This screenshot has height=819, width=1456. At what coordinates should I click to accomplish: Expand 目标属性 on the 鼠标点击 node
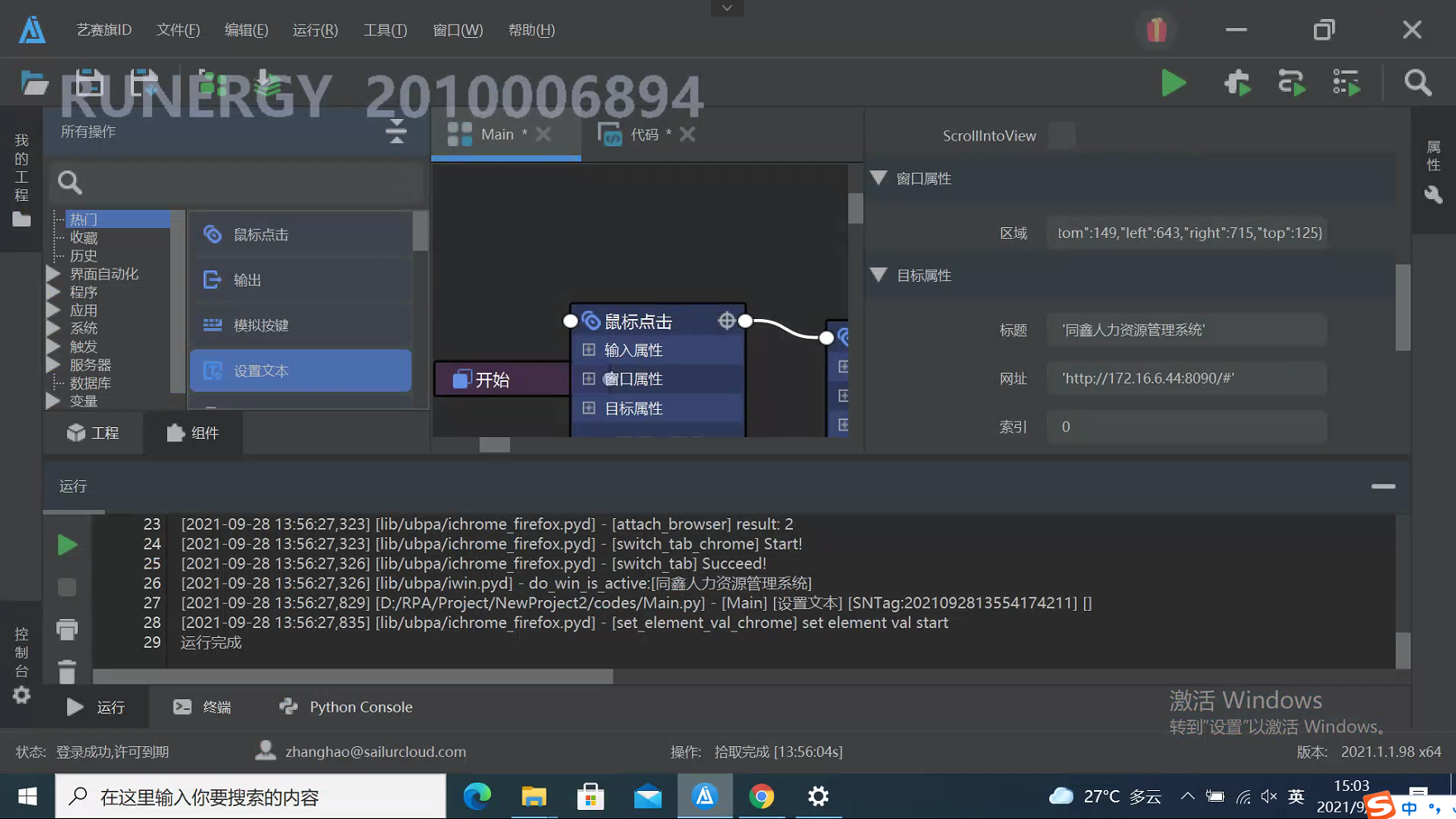589,407
